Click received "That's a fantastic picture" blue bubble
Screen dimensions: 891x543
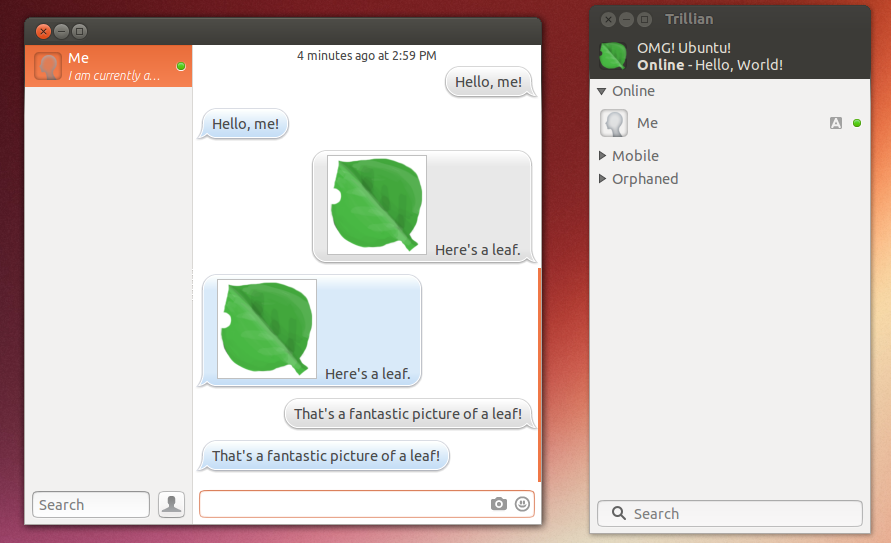click(326, 456)
